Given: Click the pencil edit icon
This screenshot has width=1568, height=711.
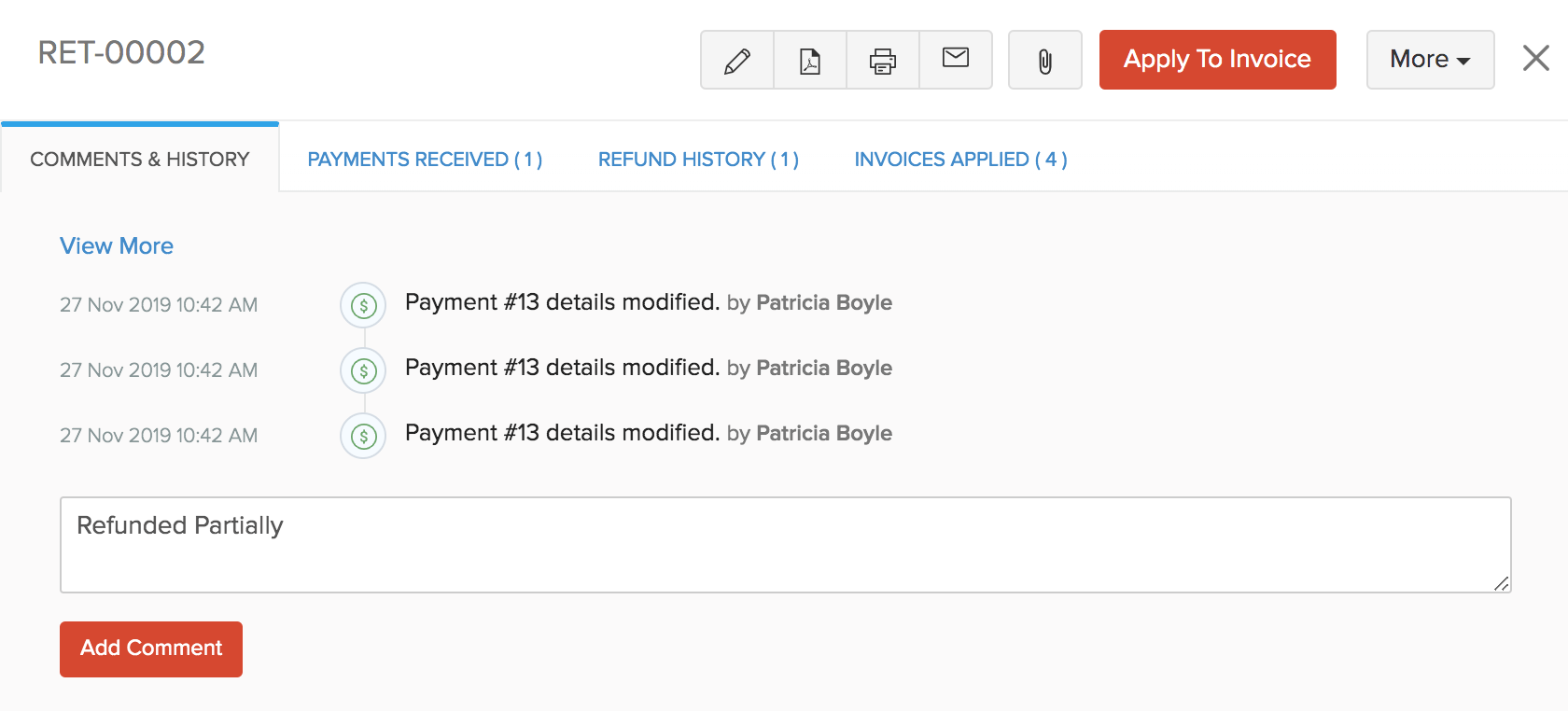Looking at the screenshot, I should pos(737,61).
